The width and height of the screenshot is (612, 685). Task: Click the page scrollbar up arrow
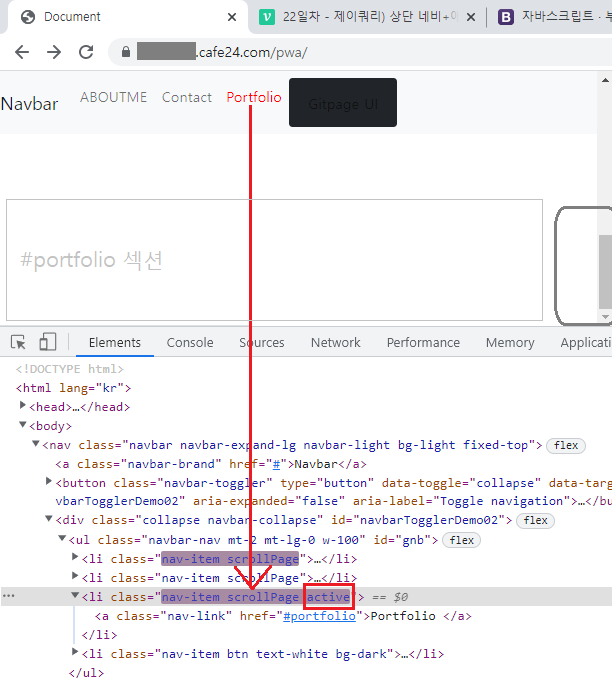coord(605,80)
